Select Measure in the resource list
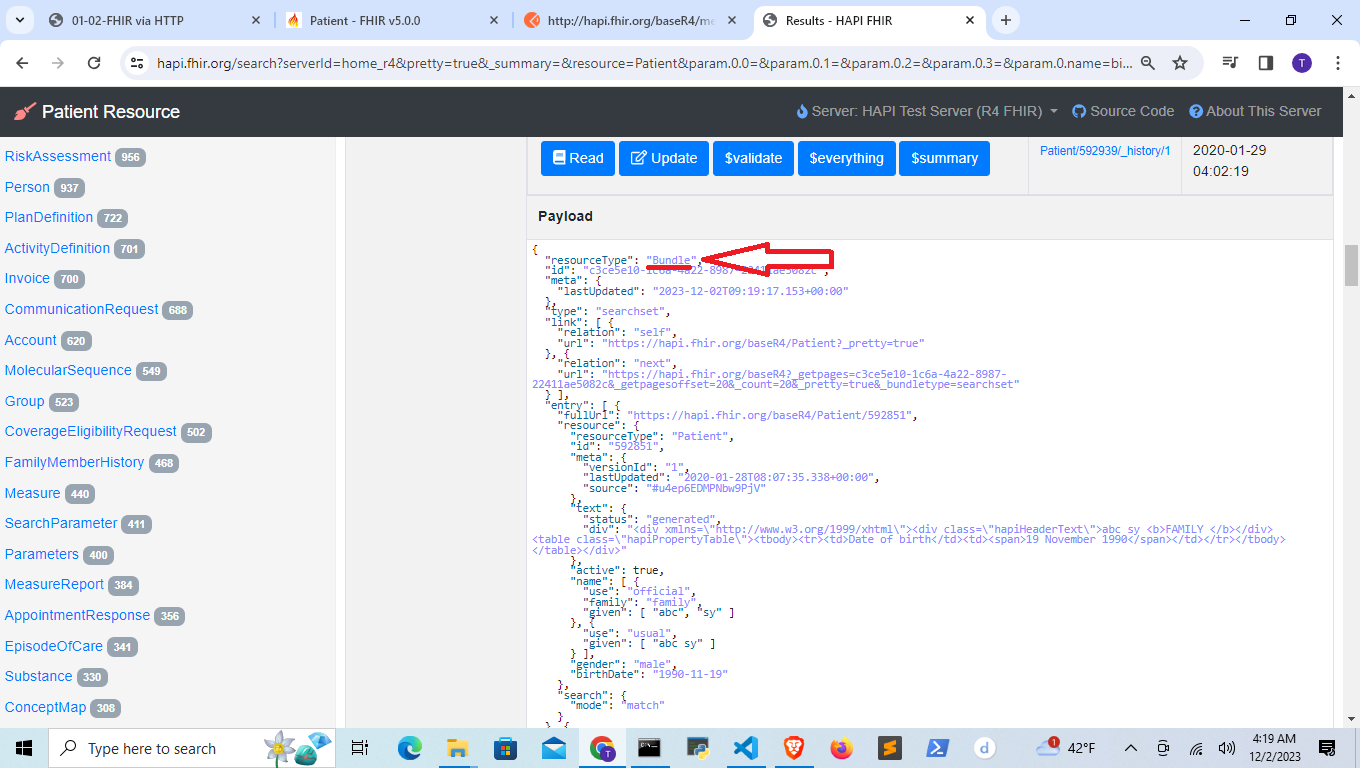This screenshot has height=768, width=1360. 32,493
